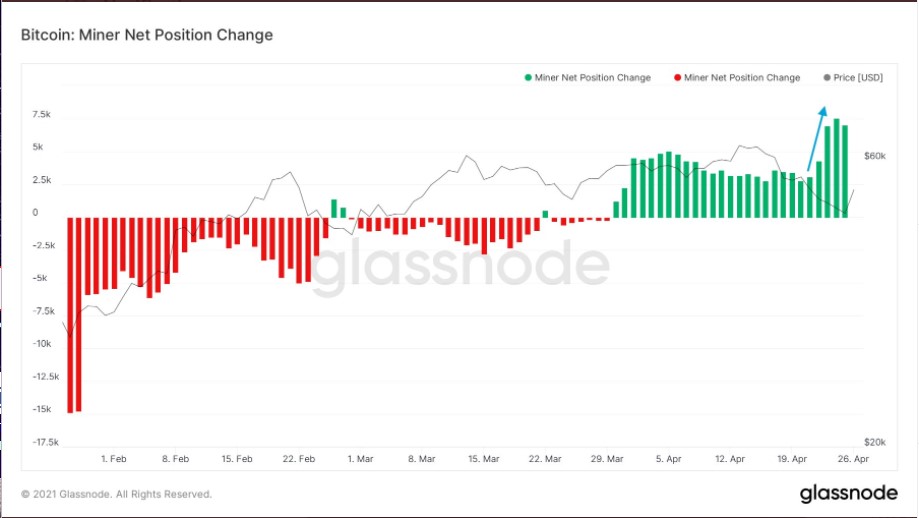Click the 2021 Glassnode copyright text
The height and width of the screenshot is (518, 919).
point(116,494)
